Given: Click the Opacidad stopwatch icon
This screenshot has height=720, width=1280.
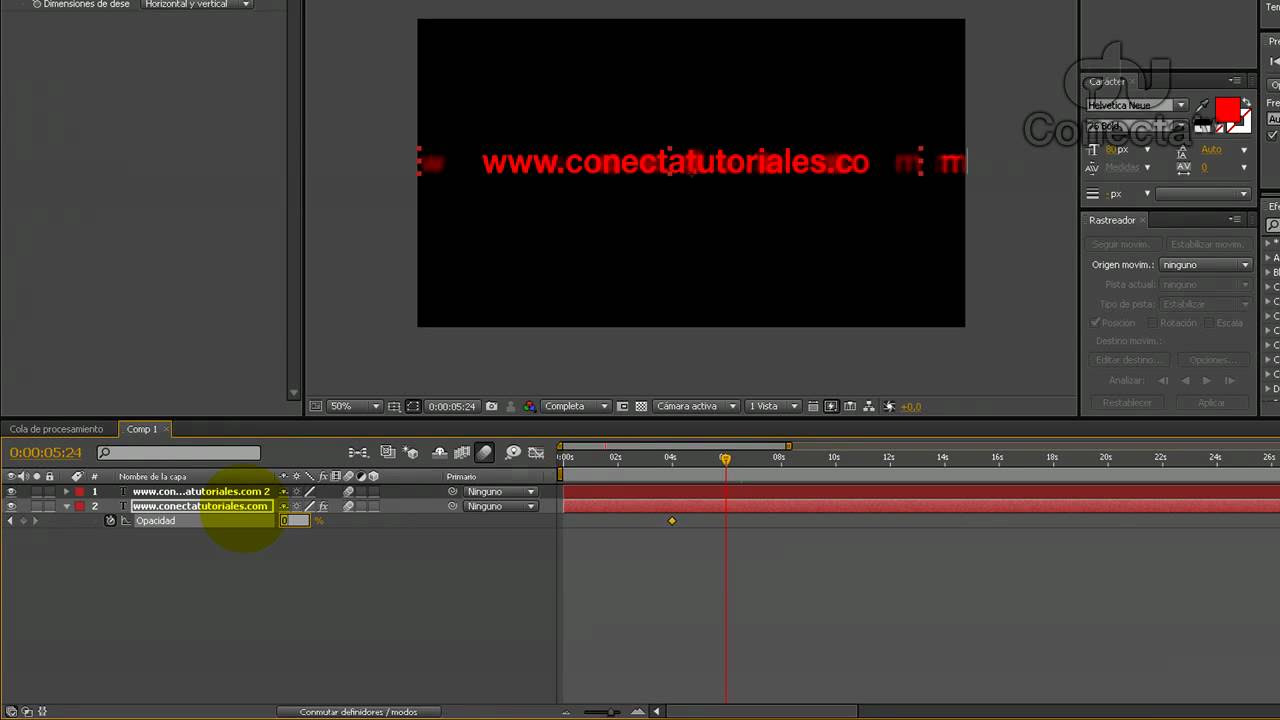Looking at the screenshot, I should [x=110, y=521].
